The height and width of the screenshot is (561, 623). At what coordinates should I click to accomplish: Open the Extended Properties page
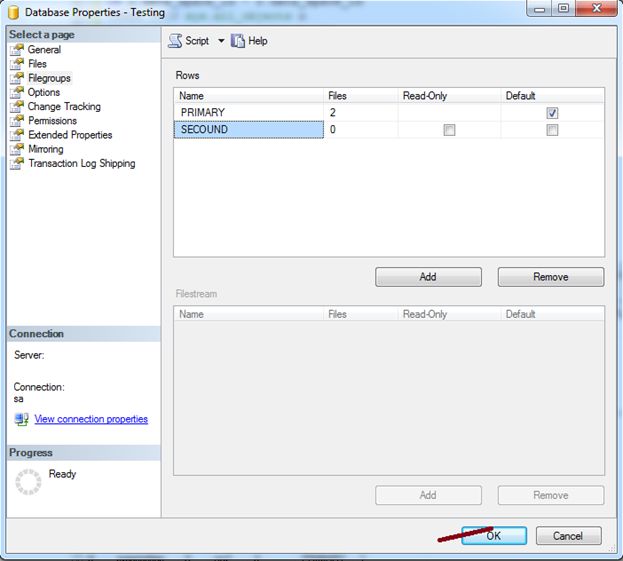[70, 135]
